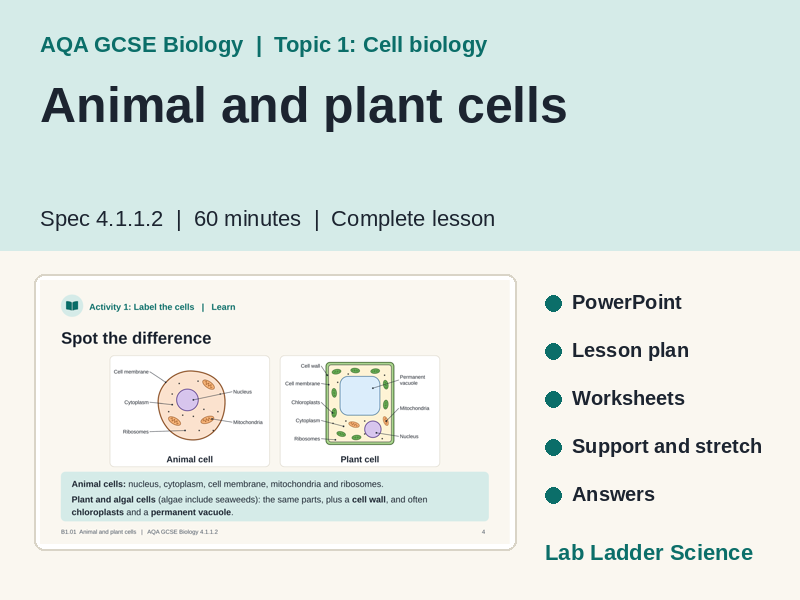Click the green bullet next to Worksheets
The image size is (800, 600).
553,399
